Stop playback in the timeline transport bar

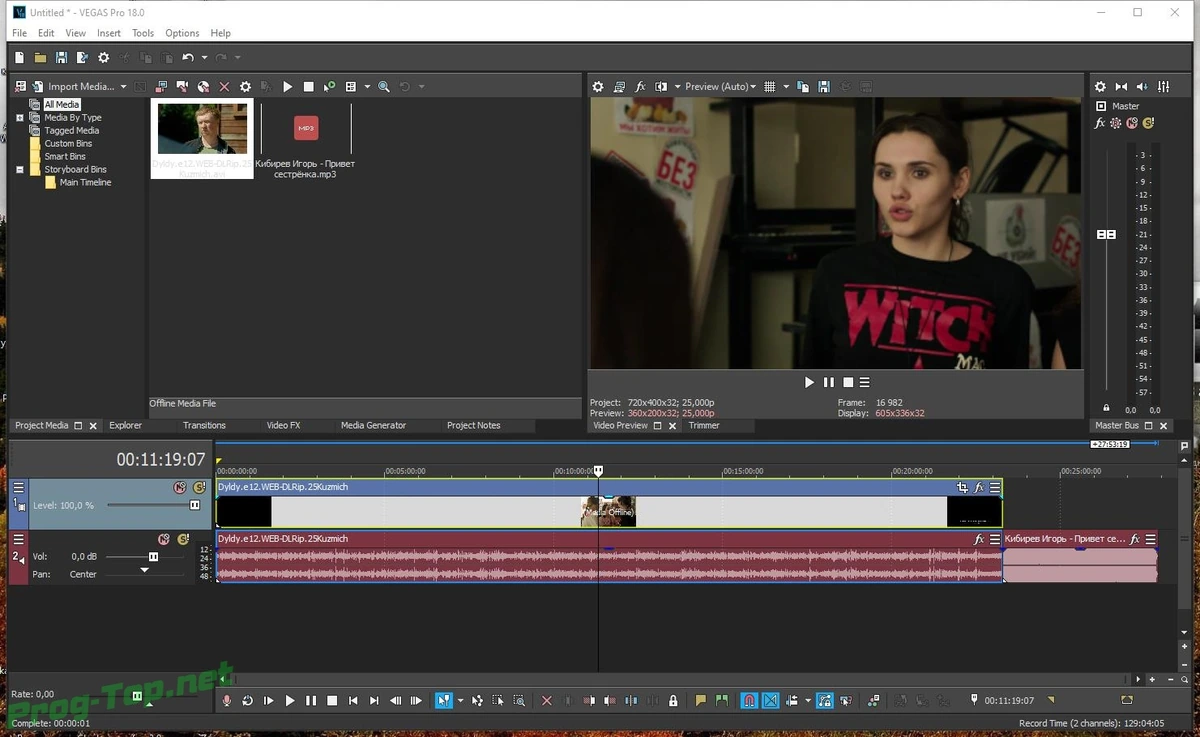[x=332, y=701]
